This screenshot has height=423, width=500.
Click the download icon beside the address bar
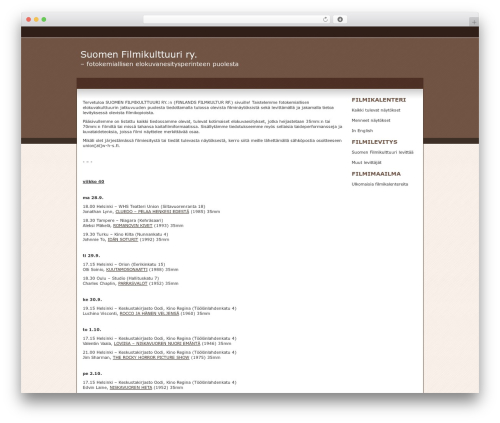(x=340, y=19)
